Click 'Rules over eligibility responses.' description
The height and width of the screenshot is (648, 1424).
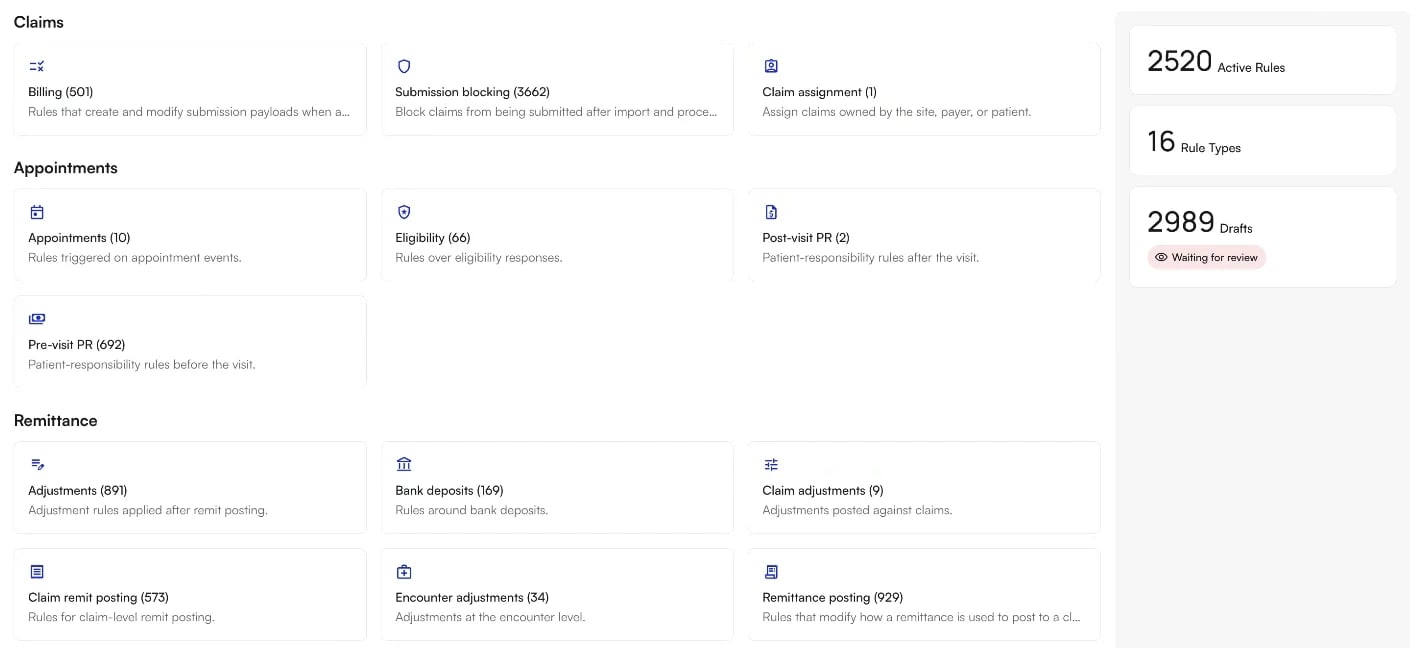coord(479,258)
